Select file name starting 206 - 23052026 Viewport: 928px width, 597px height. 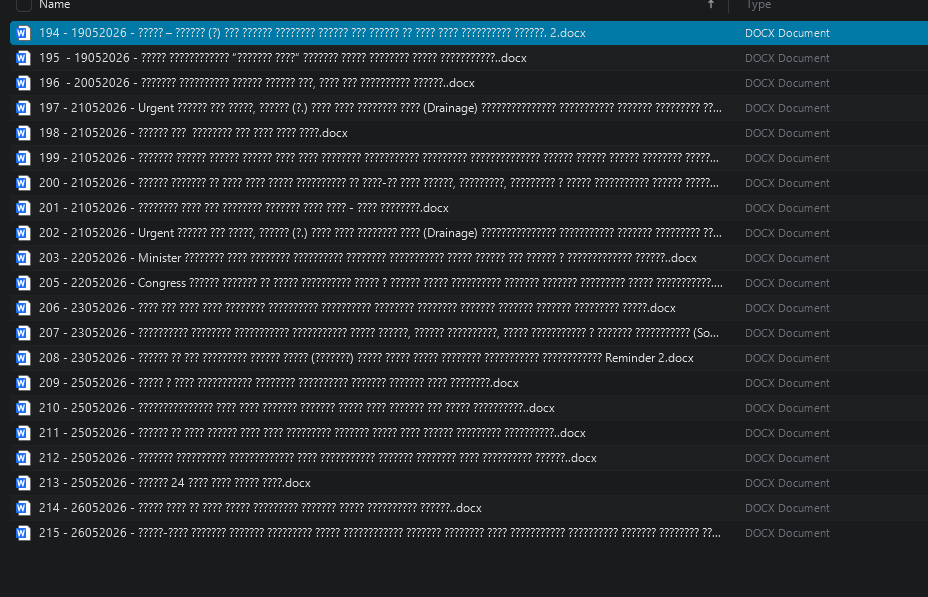click(357, 308)
